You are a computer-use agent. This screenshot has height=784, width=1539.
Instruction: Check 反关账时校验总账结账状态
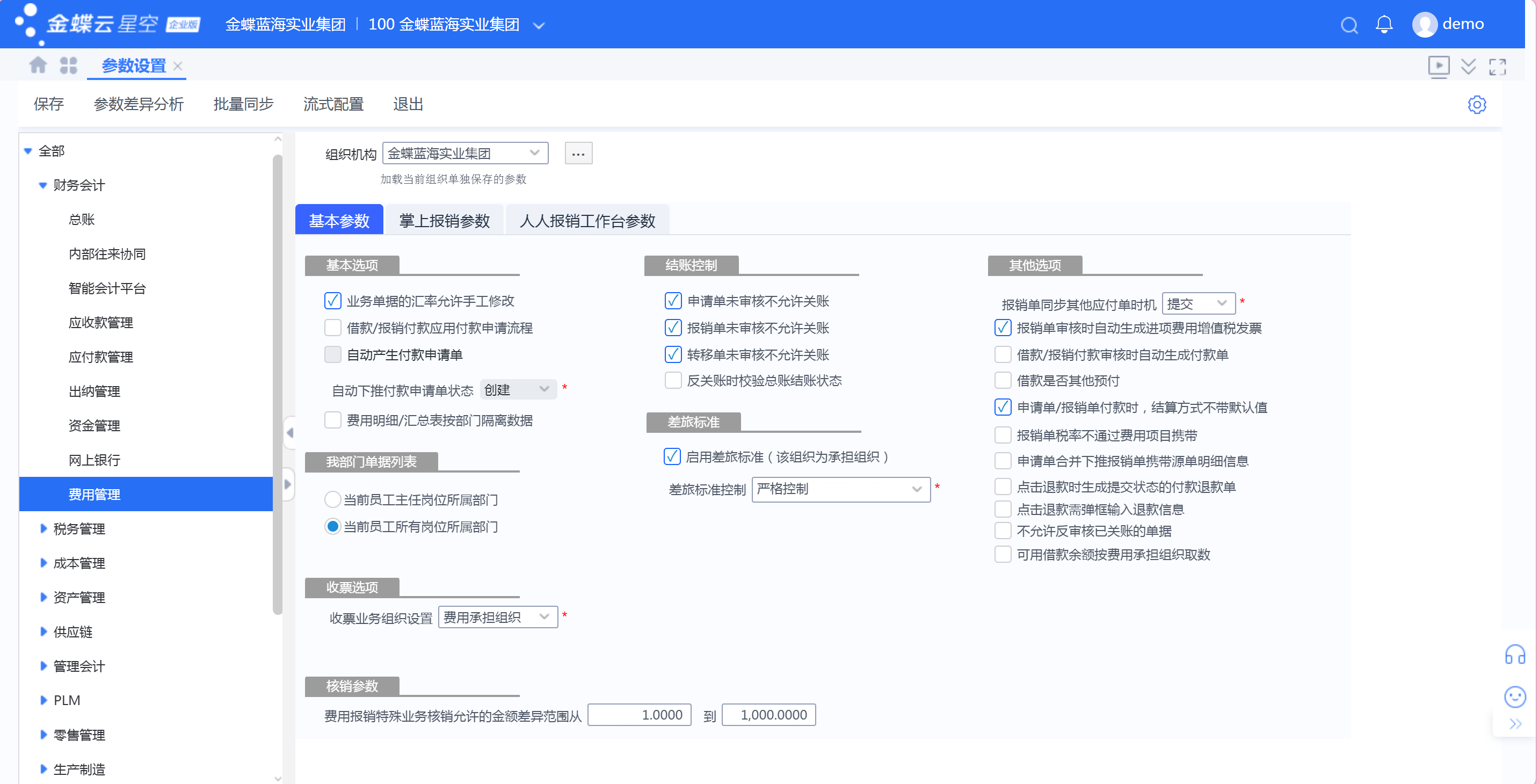[673, 380]
